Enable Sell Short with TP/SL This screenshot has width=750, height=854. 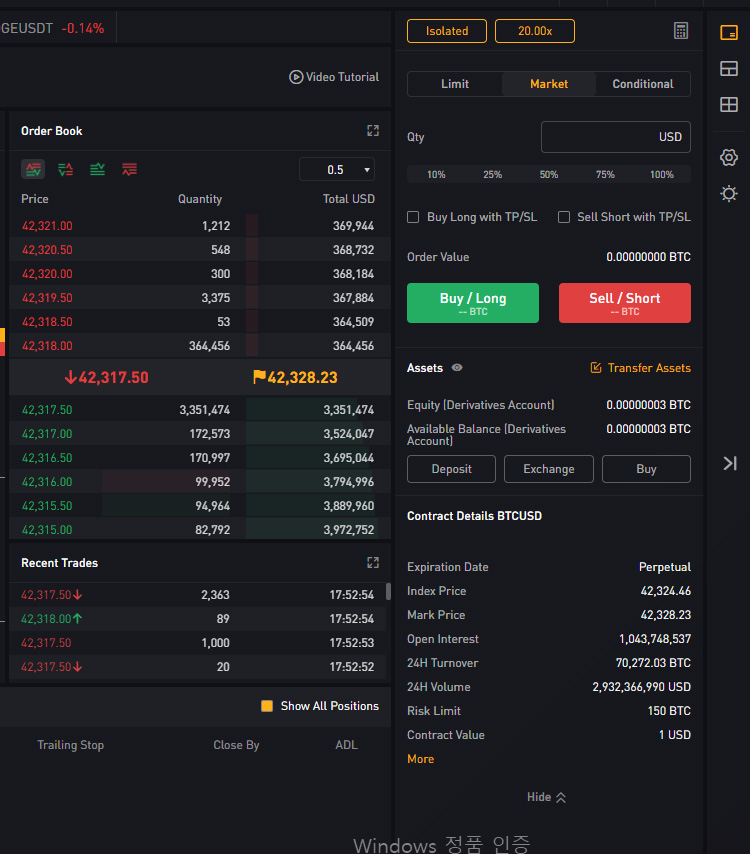click(x=564, y=217)
